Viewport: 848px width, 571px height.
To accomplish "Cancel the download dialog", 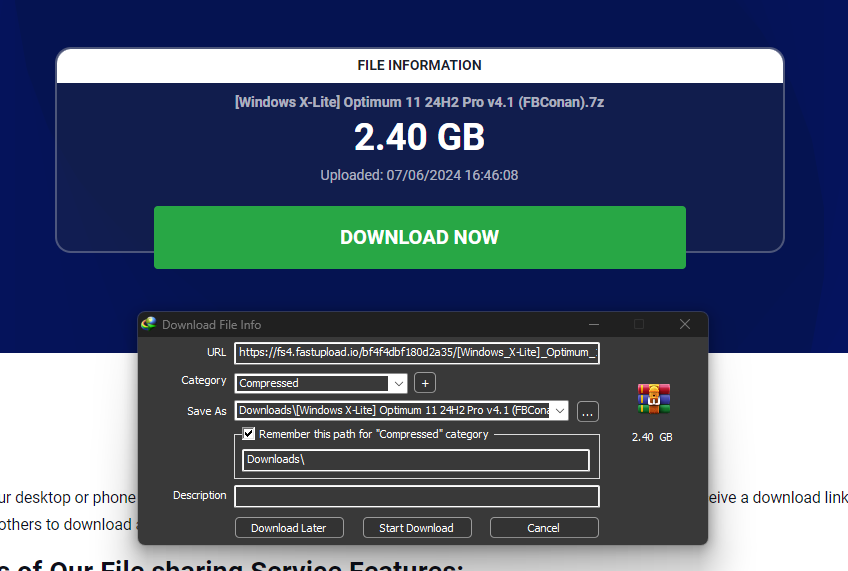I will click(544, 528).
